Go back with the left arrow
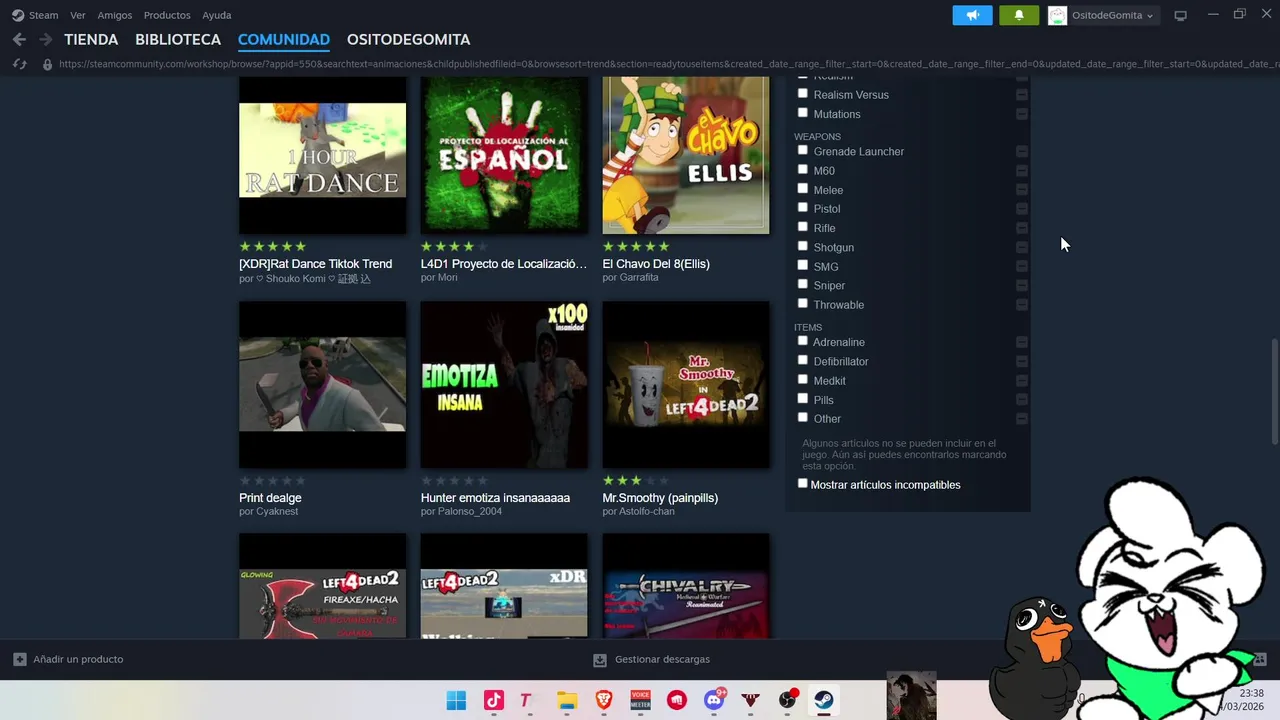Screen dimensions: 1280x720 19,40
